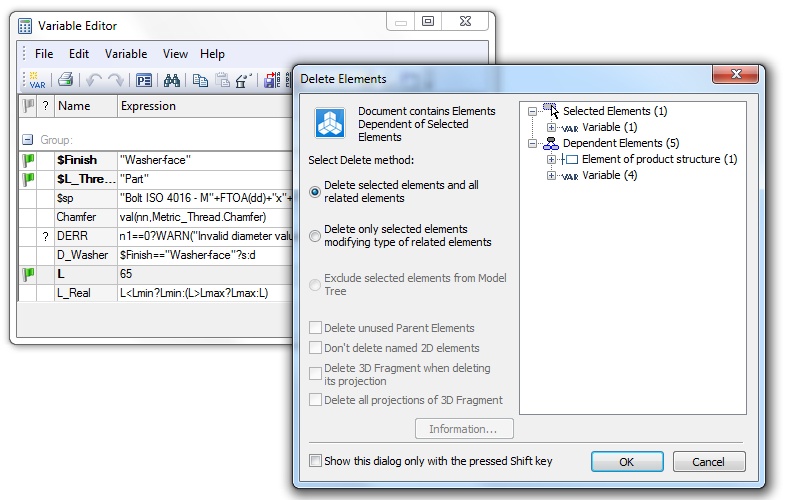The image size is (785, 500).
Task: Click the Redo arrow icon
Action: point(116,81)
